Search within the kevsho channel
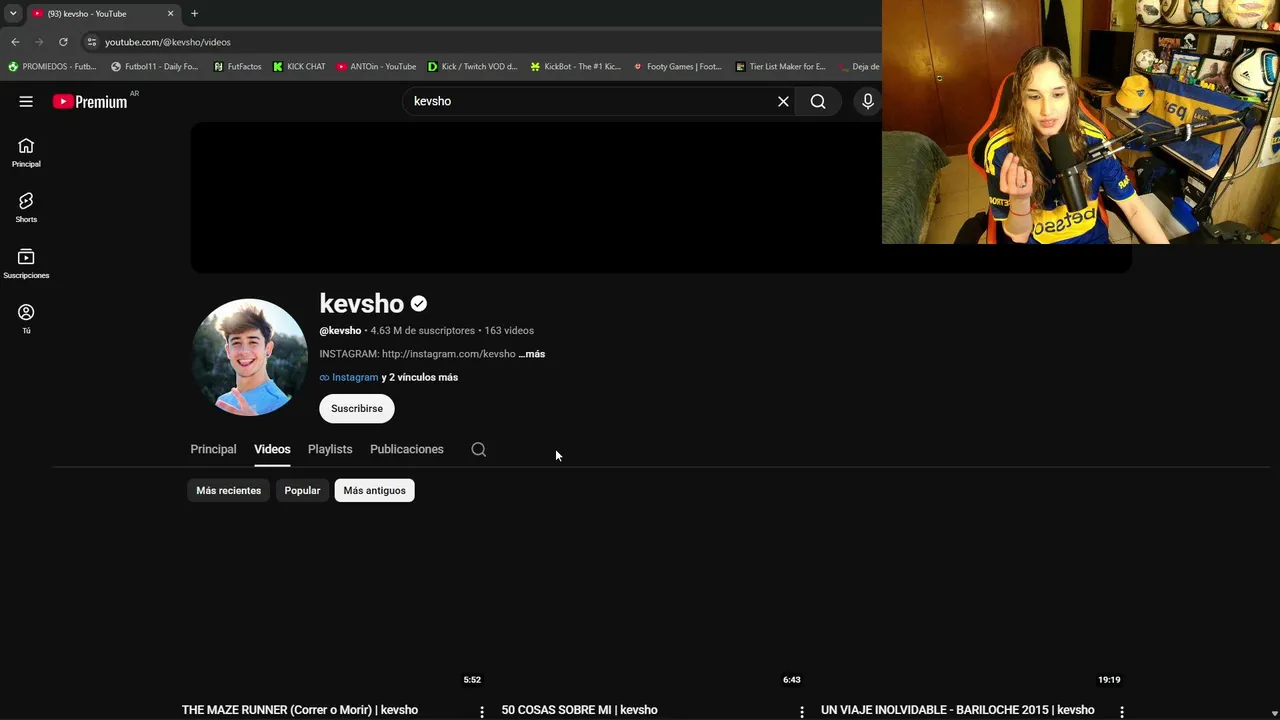The width and height of the screenshot is (1280, 720). click(479, 450)
